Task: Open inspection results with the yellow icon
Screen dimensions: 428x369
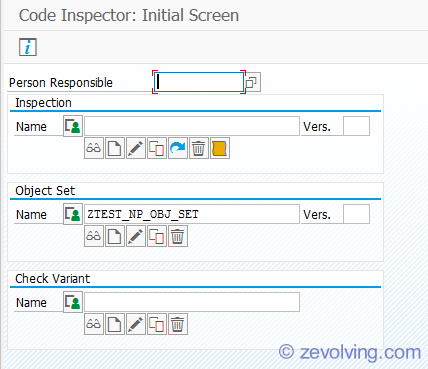Action: click(220, 148)
